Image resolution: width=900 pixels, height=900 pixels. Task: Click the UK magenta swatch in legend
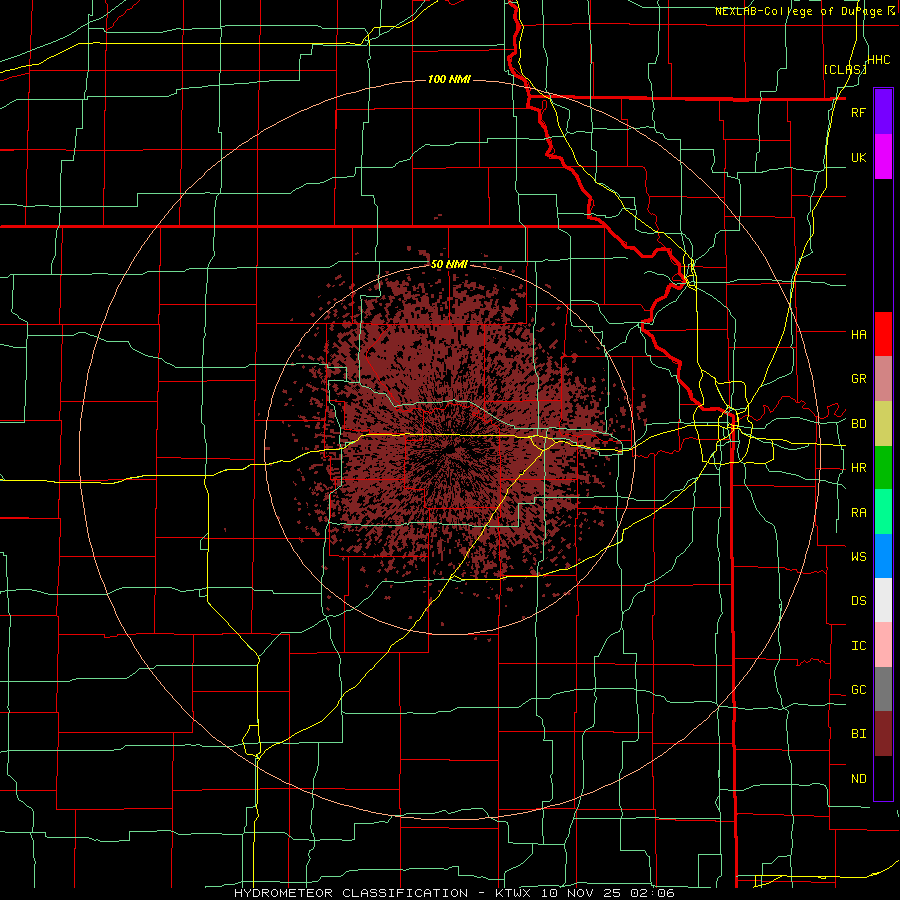coord(883,157)
